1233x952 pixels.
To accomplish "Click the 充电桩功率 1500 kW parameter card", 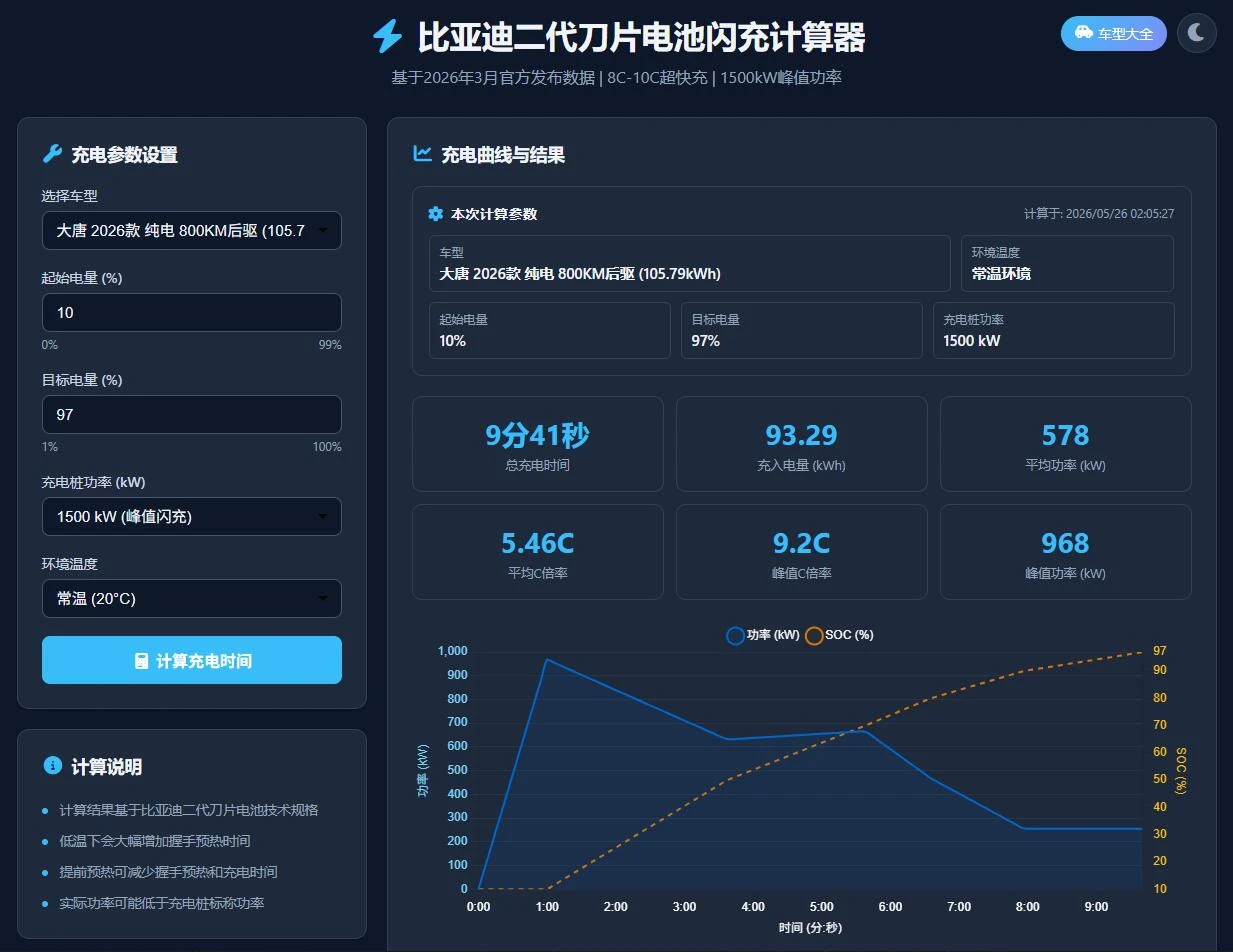I will tap(1054, 330).
